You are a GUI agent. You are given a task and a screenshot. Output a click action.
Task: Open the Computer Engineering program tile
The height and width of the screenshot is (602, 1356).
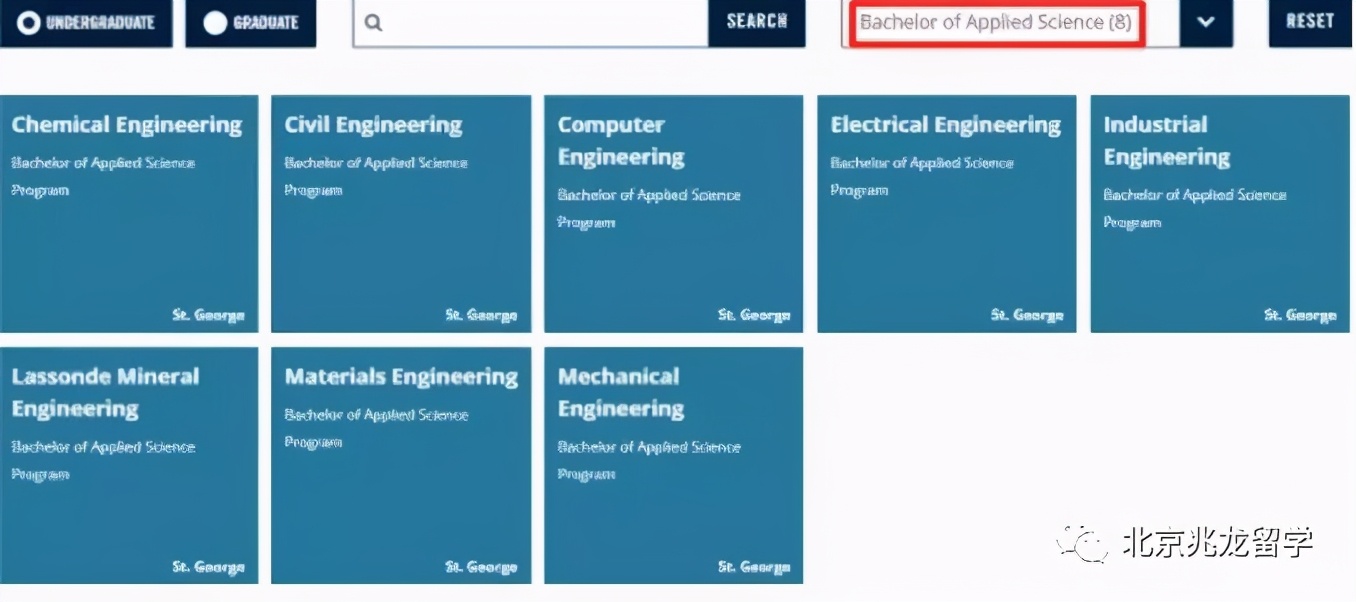[x=673, y=213]
